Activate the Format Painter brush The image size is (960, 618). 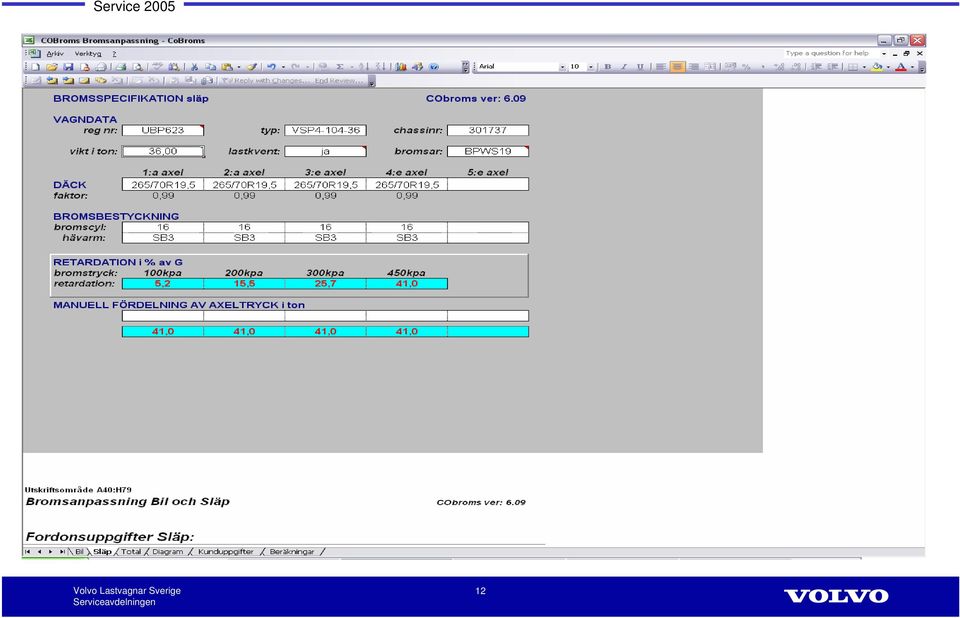pyautogui.click(x=252, y=67)
